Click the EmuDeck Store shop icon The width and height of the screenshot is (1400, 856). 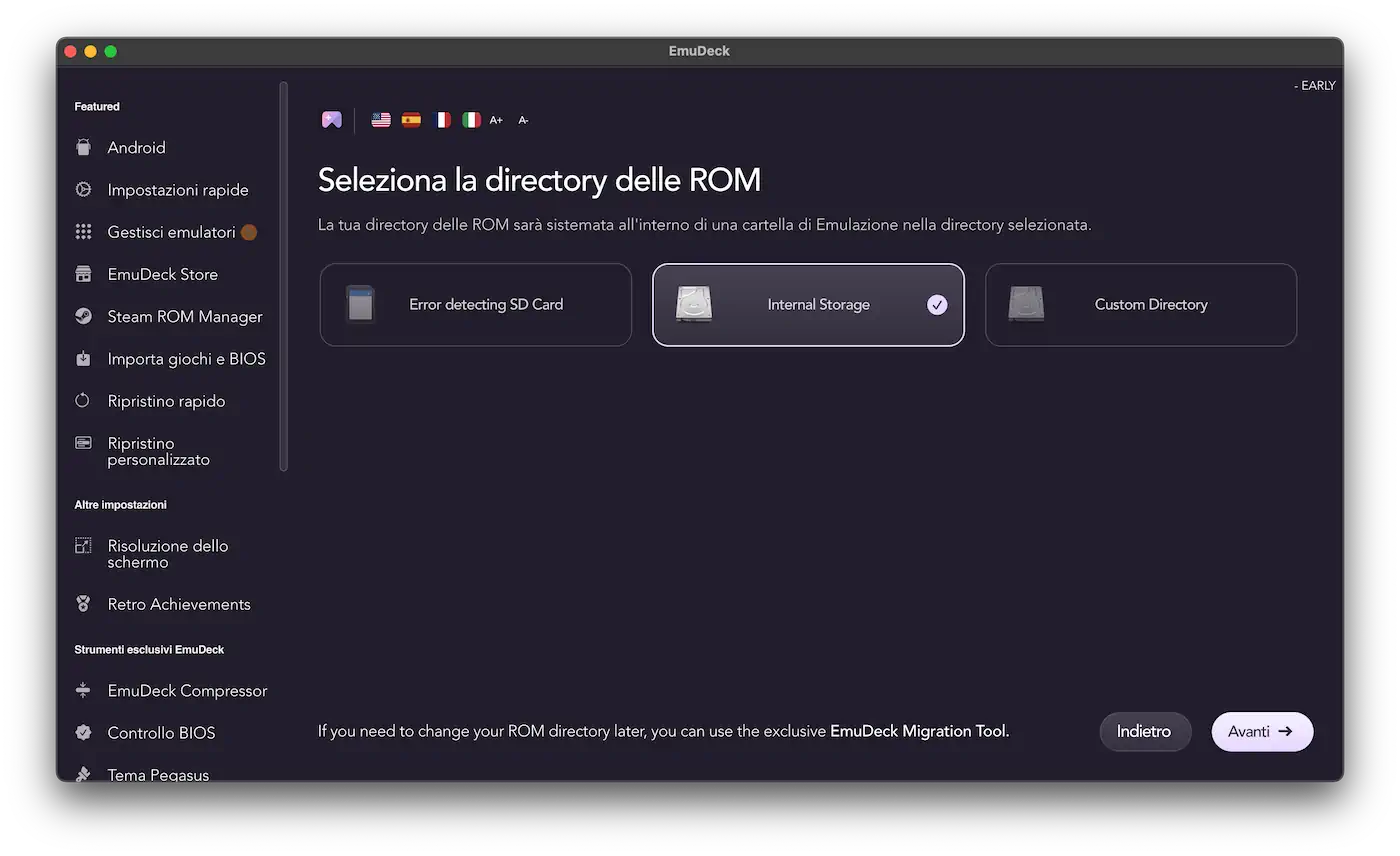pos(83,274)
